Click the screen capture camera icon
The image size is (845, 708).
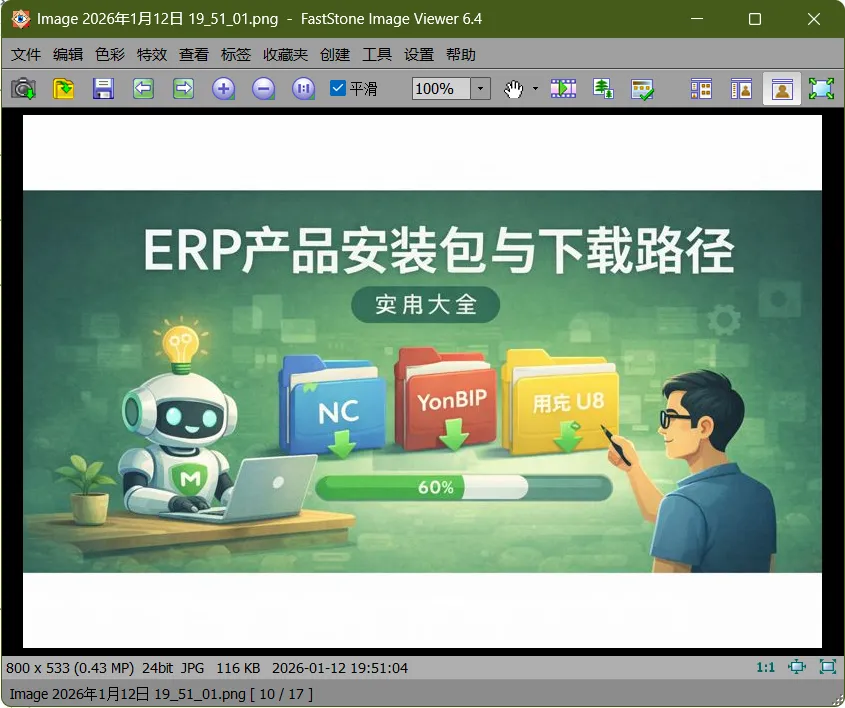24,89
